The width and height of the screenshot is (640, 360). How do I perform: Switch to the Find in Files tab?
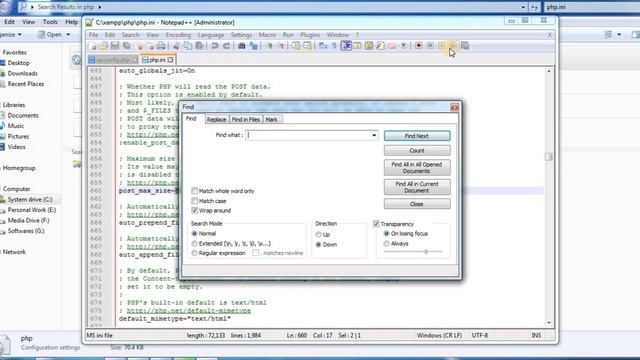(x=246, y=120)
